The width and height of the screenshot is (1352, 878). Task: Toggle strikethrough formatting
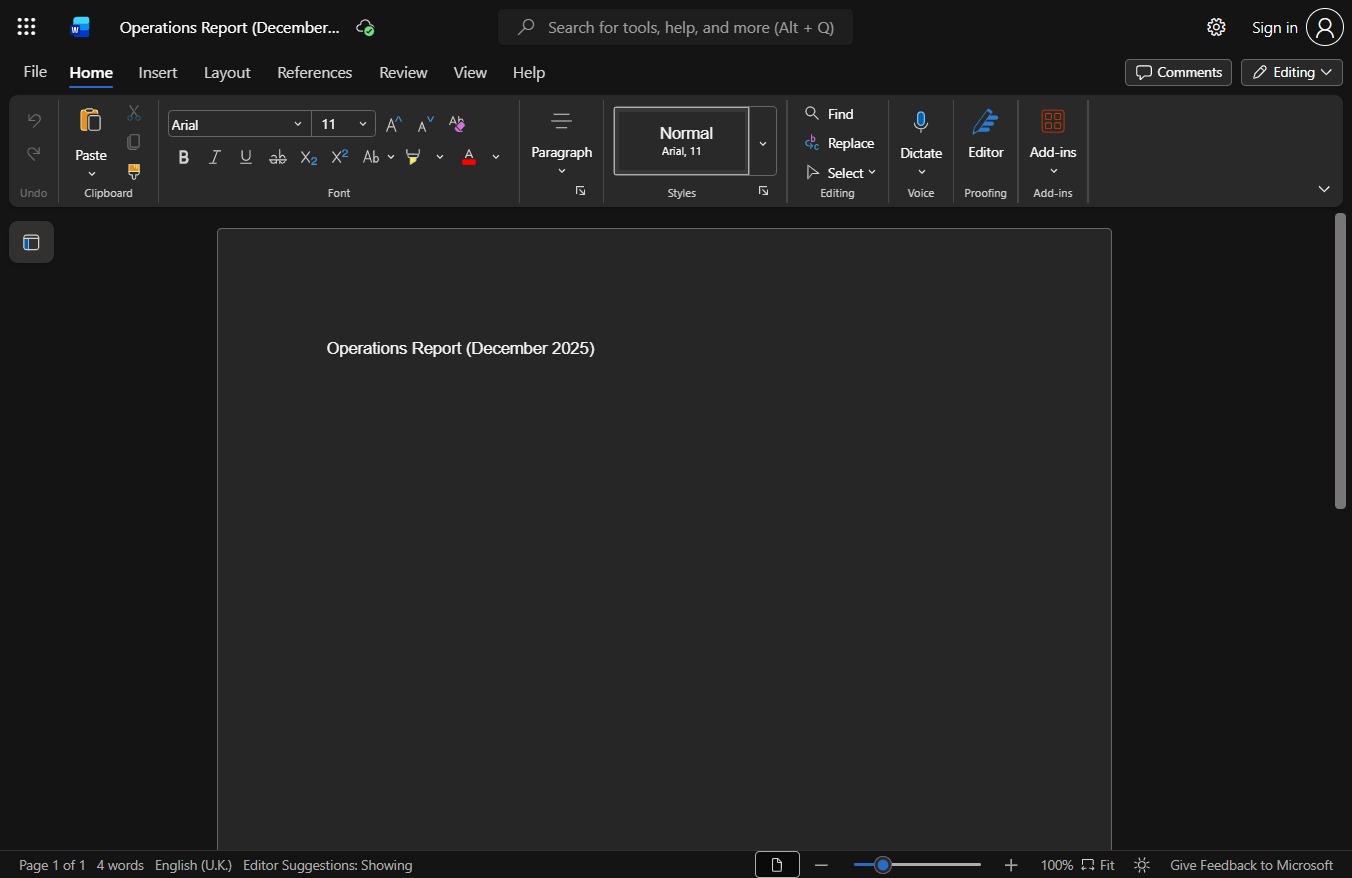278,157
